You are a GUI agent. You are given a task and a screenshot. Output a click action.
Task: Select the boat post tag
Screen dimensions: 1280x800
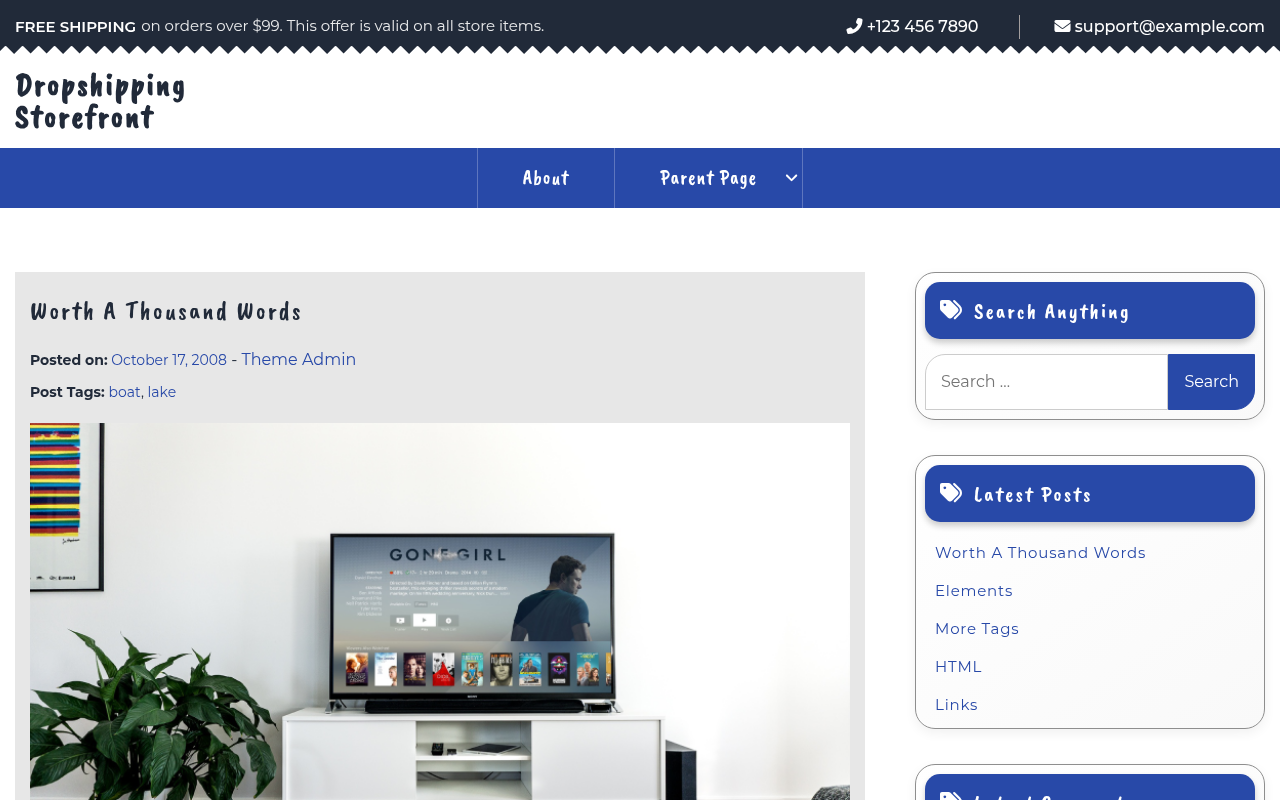click(x=124, y=392)
